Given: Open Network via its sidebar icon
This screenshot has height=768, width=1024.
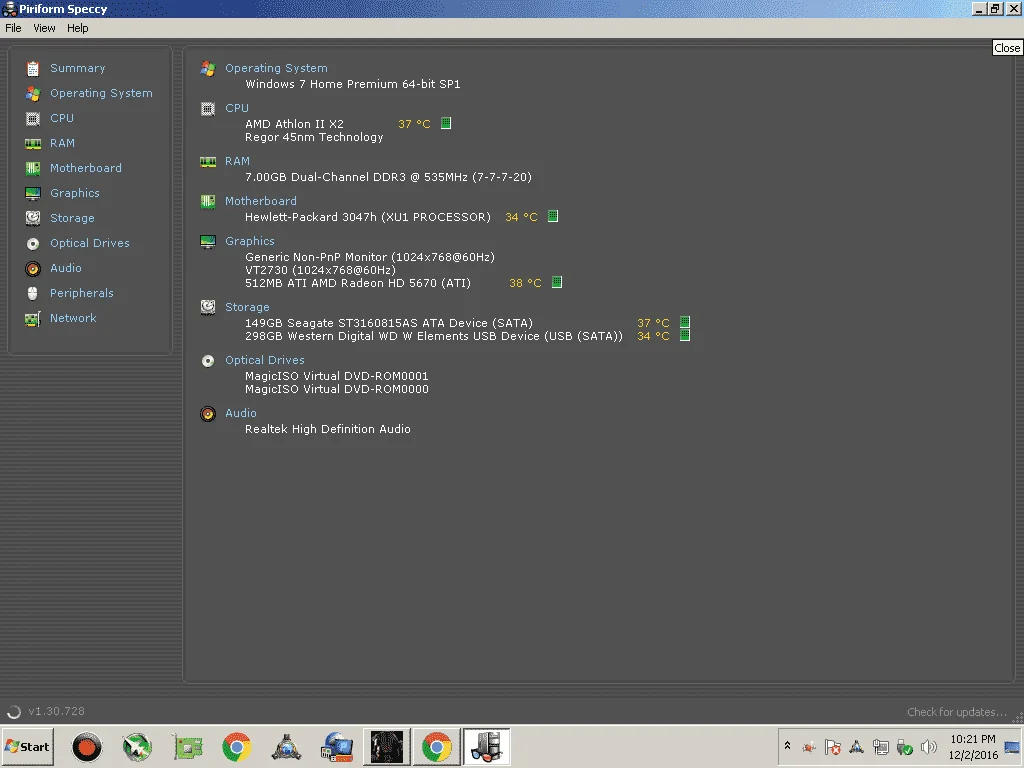Looking at the screenshot, I should tap(33, 319).
